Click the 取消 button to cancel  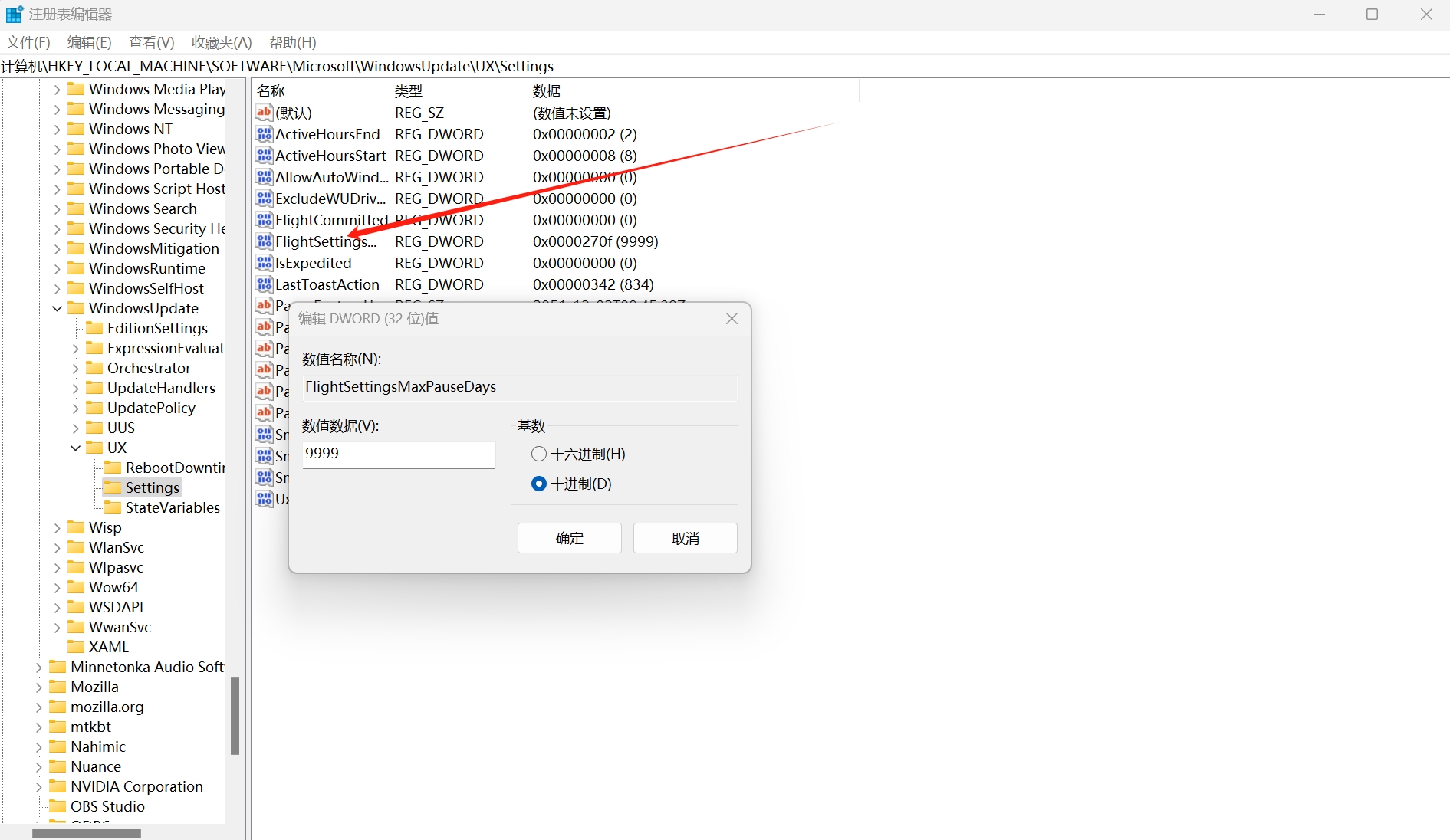685,538
